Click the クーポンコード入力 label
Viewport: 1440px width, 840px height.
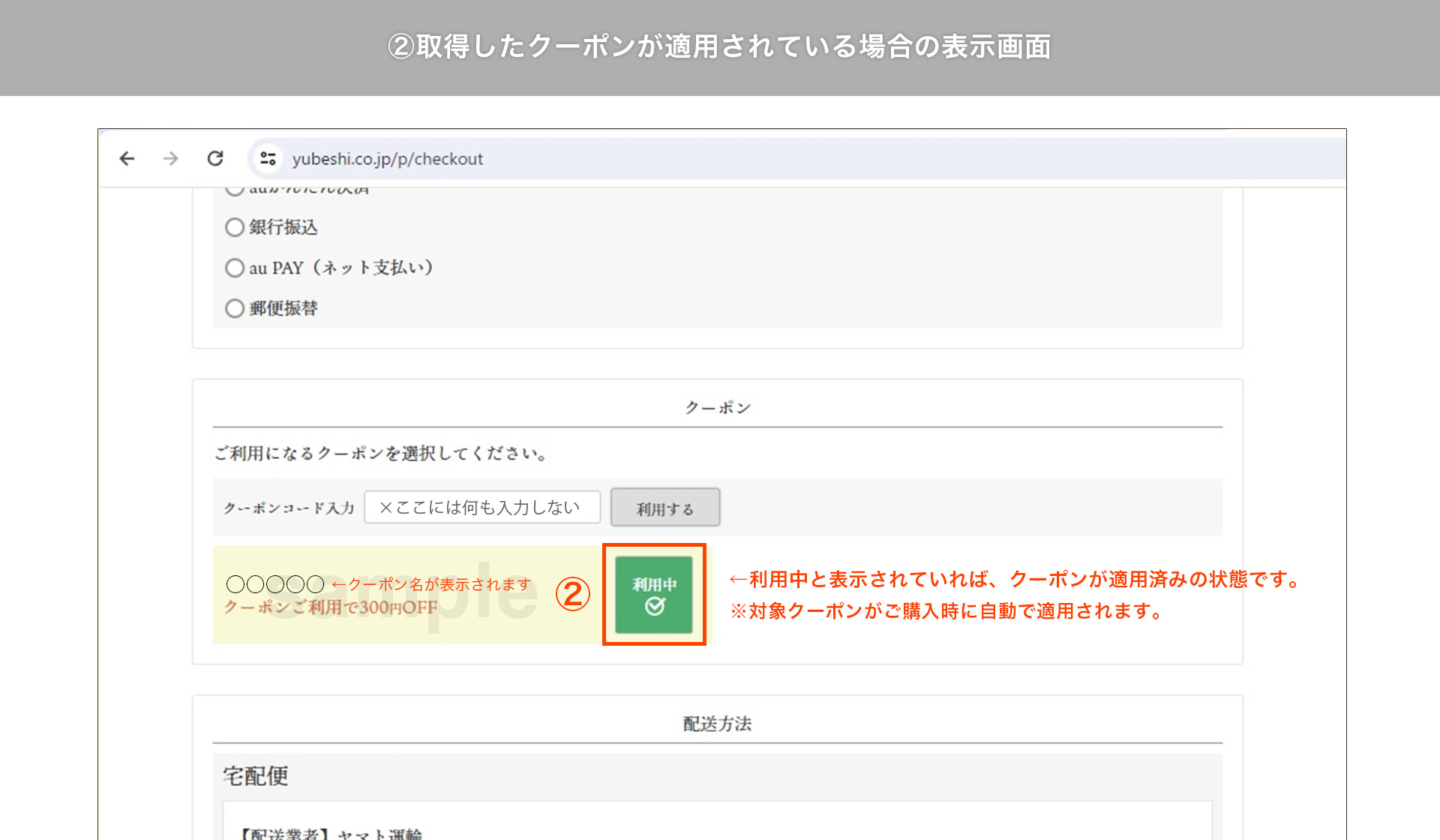click(289, 508)
